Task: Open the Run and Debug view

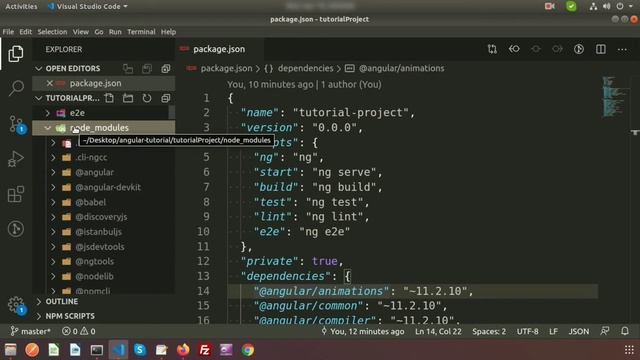Action: 16,159
